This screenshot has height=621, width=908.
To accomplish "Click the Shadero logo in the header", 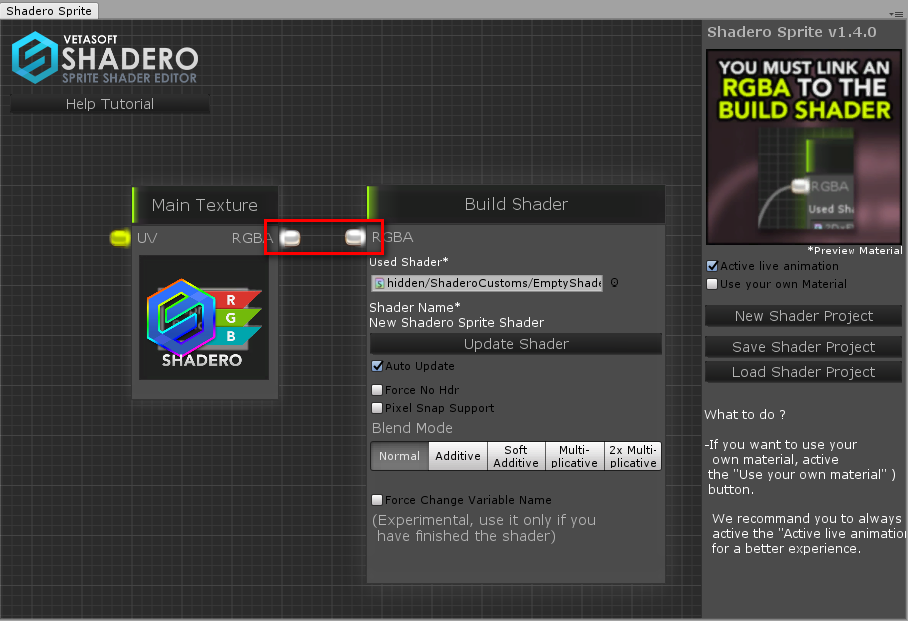I will [105, 58].
